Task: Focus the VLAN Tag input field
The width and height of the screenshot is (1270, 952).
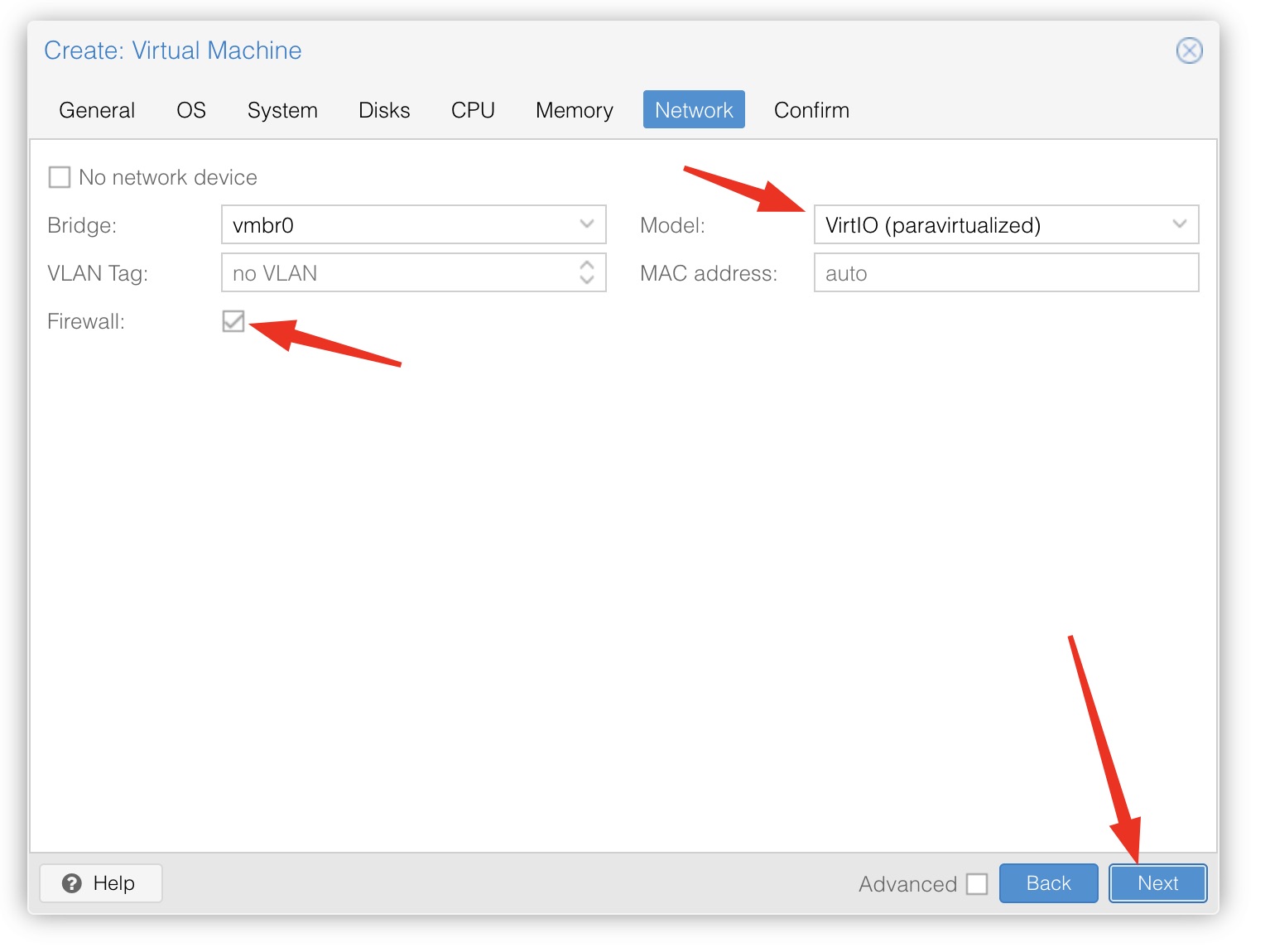Action: [x=397, y=273]
